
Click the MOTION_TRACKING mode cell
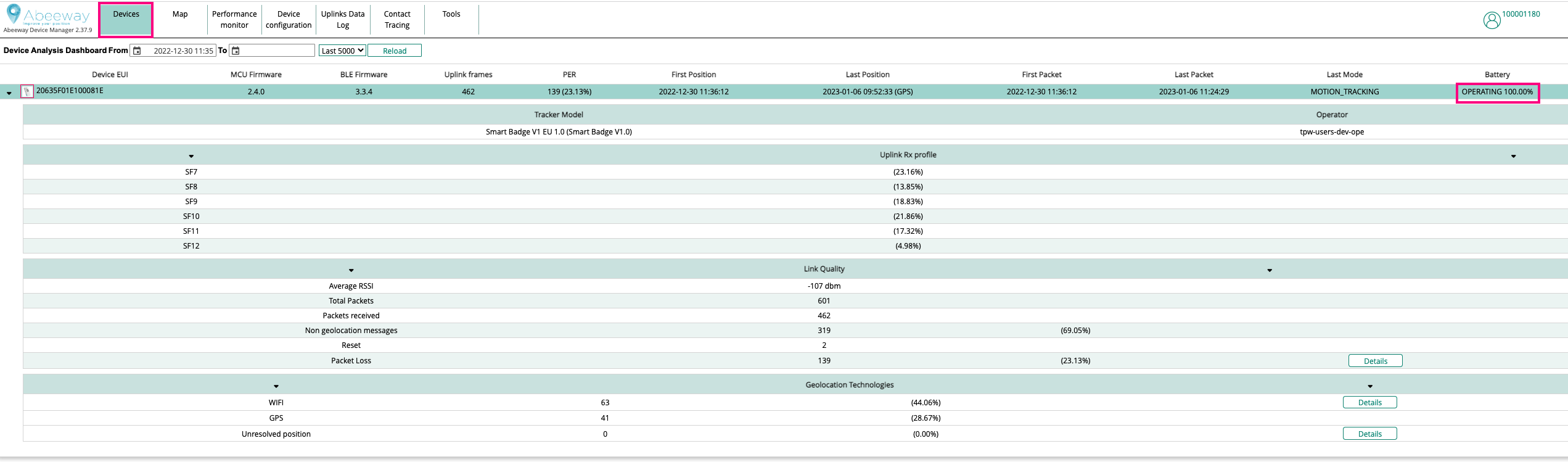[1345, 92]
